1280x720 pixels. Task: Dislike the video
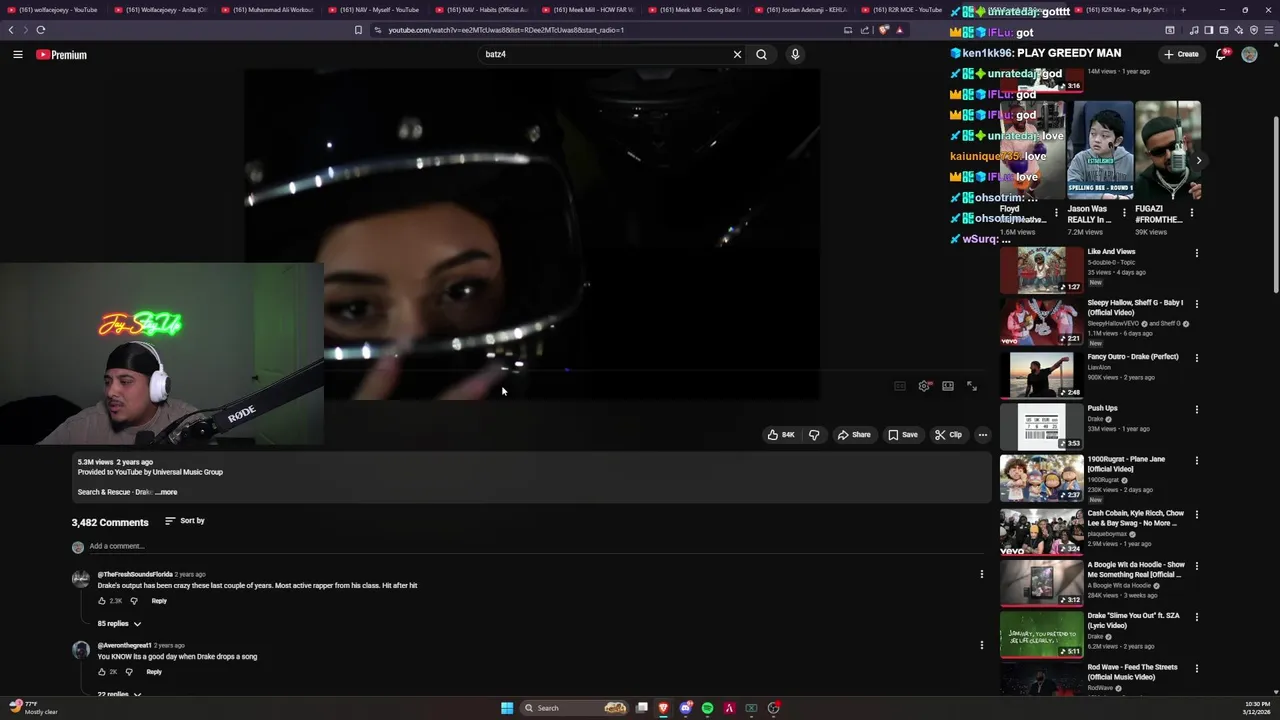[x=814, y=435]
